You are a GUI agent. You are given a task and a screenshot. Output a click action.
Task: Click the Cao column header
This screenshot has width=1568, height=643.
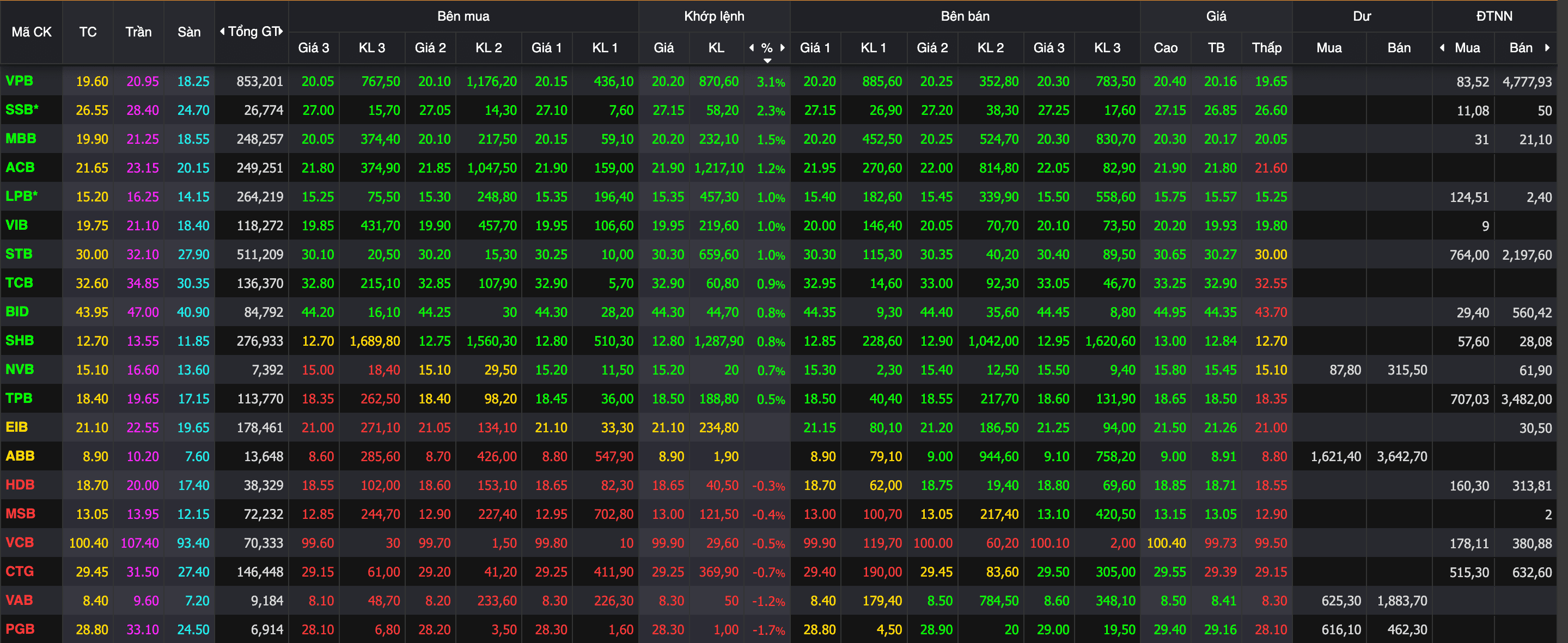click(1165, 47)
